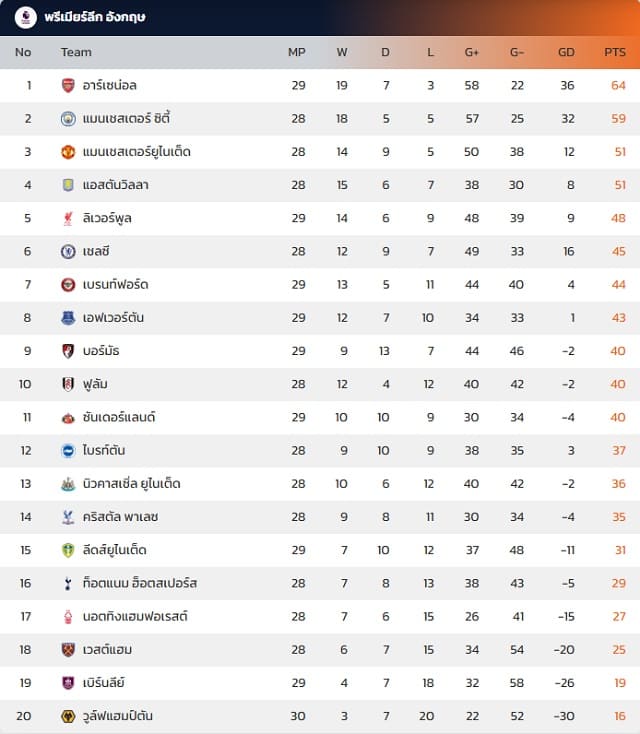640x734 pixels.
Task: Click the MP column header
Action: tap(297, 52)
